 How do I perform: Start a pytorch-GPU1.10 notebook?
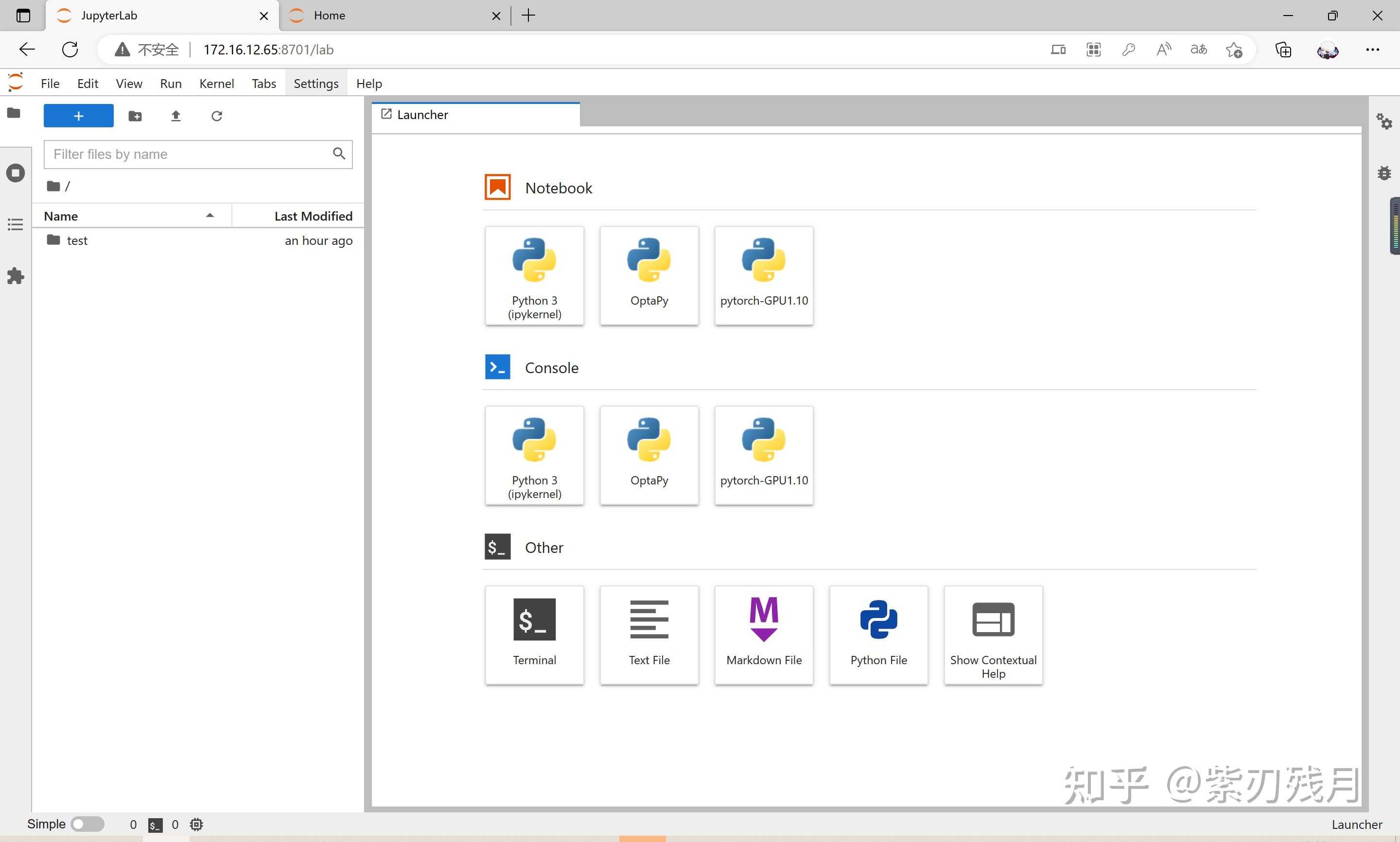(763, 275)
